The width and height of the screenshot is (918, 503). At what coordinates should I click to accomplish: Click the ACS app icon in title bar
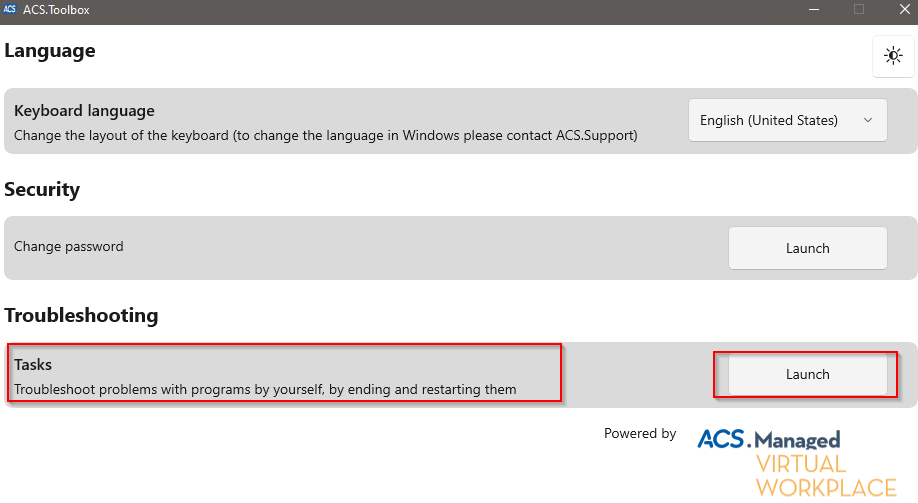(x=10, y=9)
